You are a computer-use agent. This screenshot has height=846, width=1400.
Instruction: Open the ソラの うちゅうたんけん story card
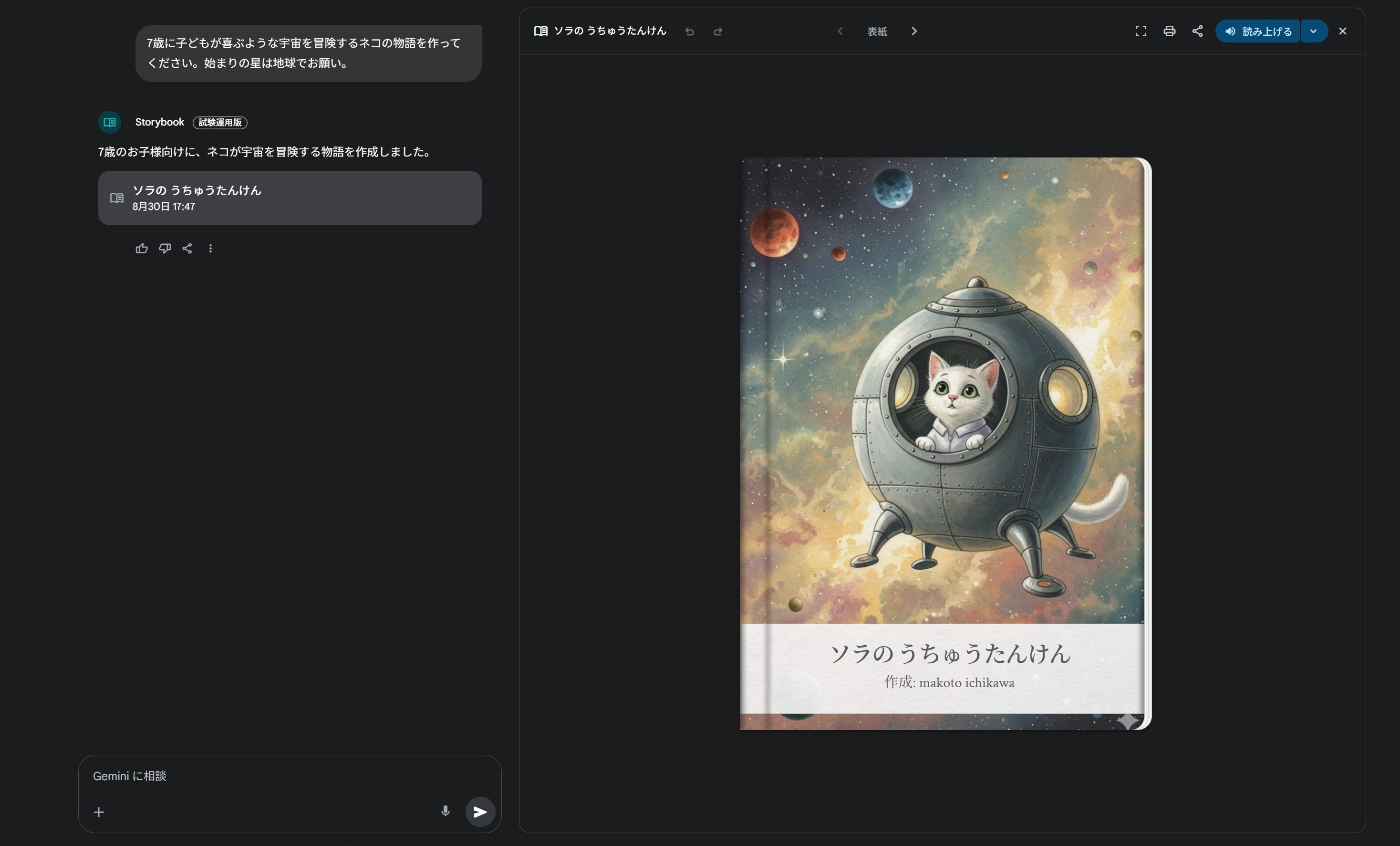(289, 198)
